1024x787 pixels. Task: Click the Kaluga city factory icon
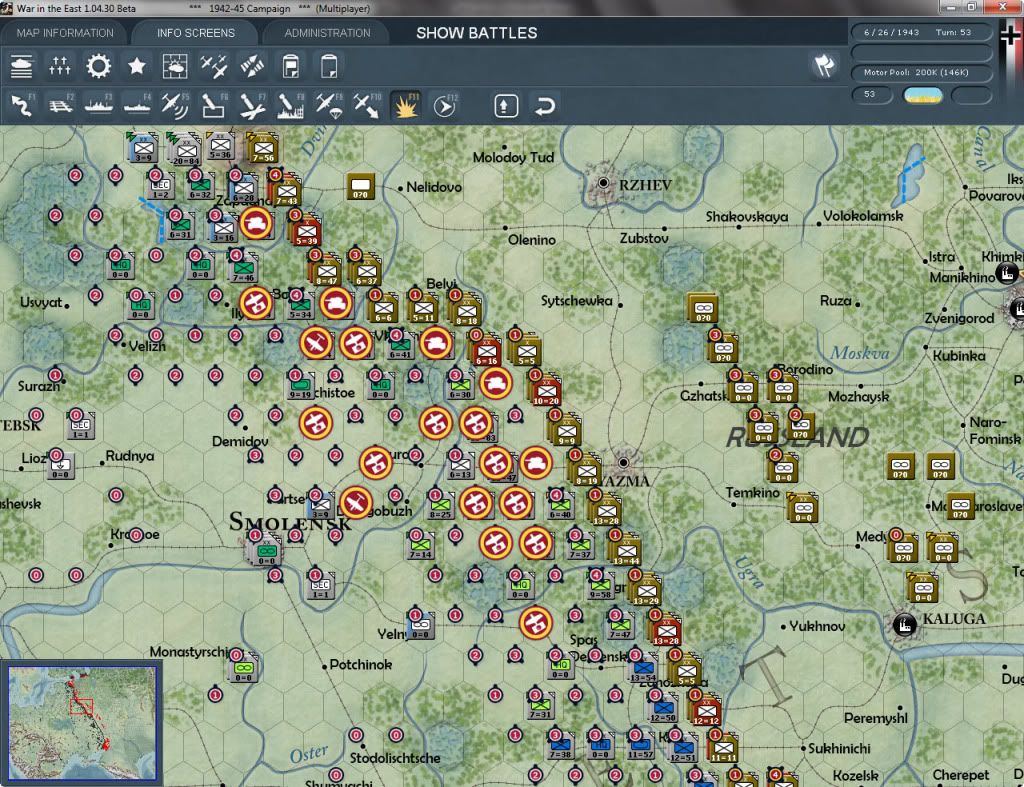[904, 626]
